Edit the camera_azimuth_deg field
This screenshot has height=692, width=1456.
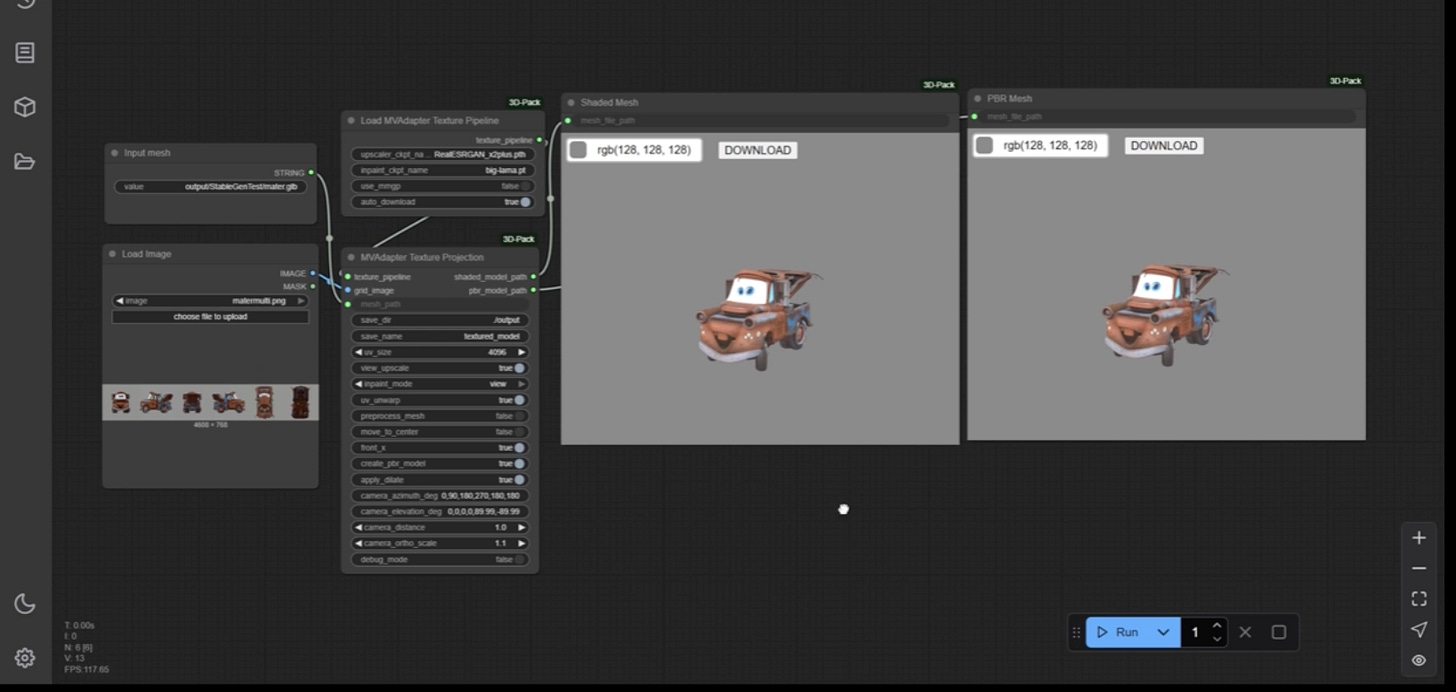(440, 496)
